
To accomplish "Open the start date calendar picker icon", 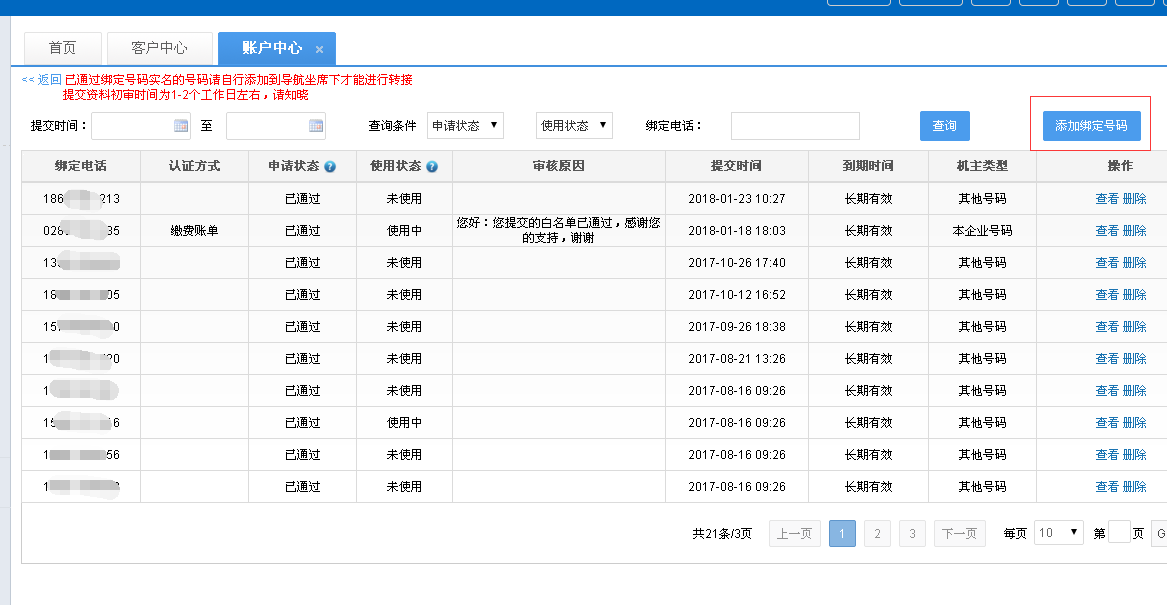I will click(x=181, y=126).
